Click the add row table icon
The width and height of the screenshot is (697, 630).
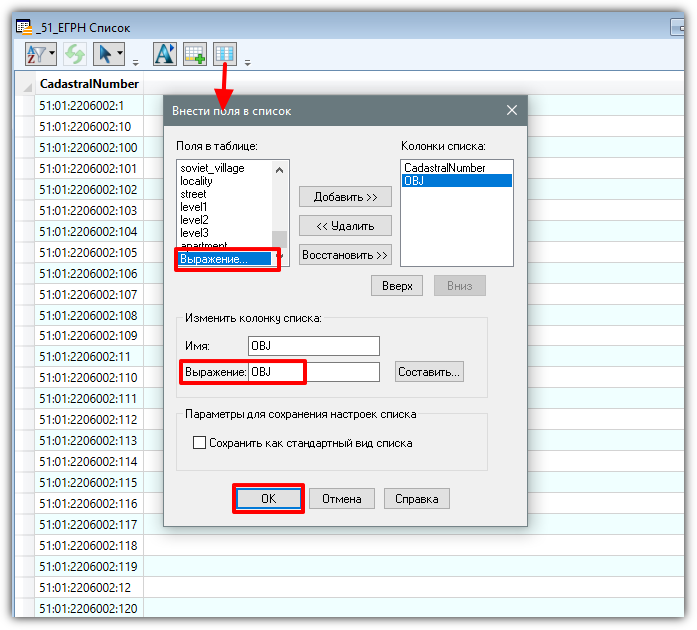195,54
